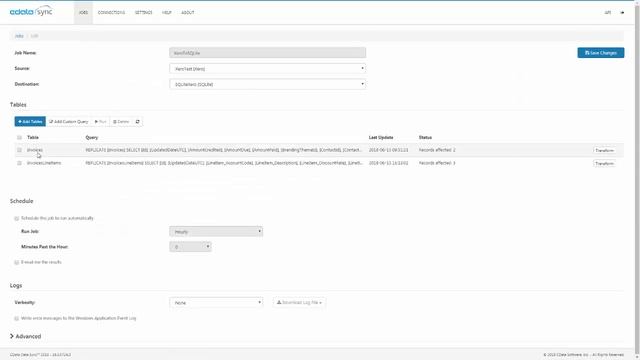Open the API link in the header

point(608,13)
